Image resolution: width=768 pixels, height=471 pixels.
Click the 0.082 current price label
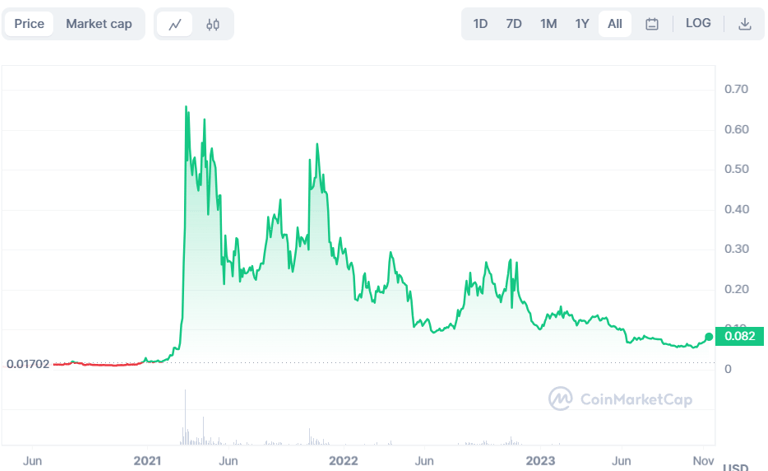click(x=741, y=337)
